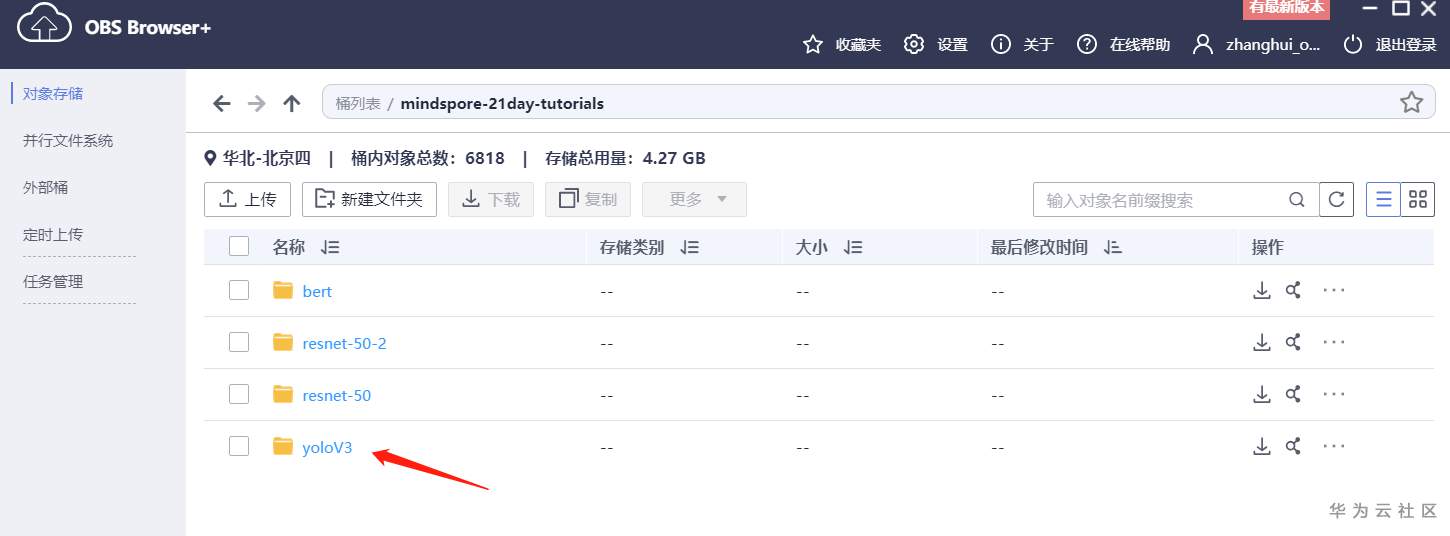Click the 上传 upload button
The image size is (1450, 536).
pyautogui.click(x=247, y=199)
